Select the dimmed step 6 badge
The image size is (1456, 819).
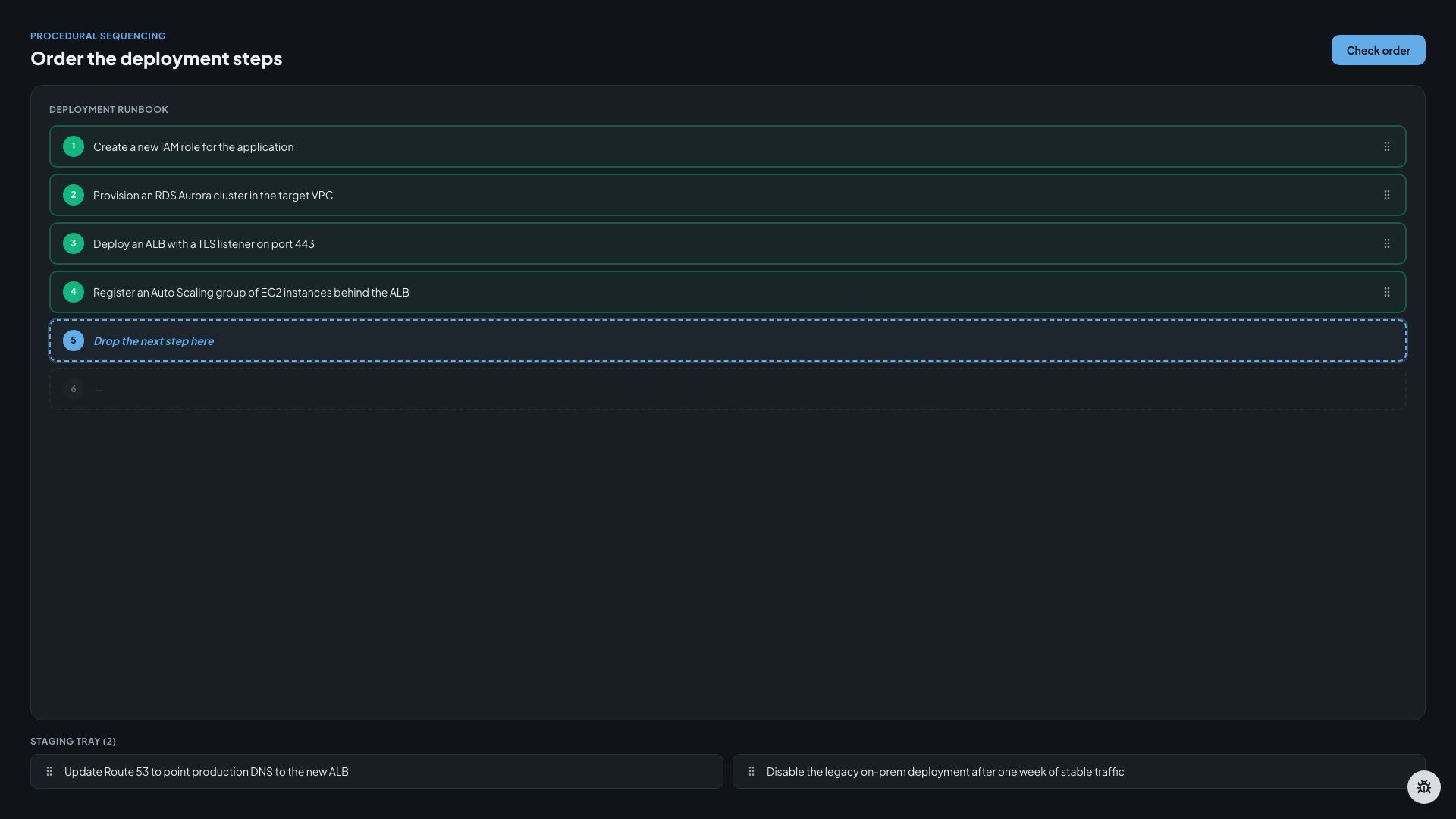click(74, 389)
